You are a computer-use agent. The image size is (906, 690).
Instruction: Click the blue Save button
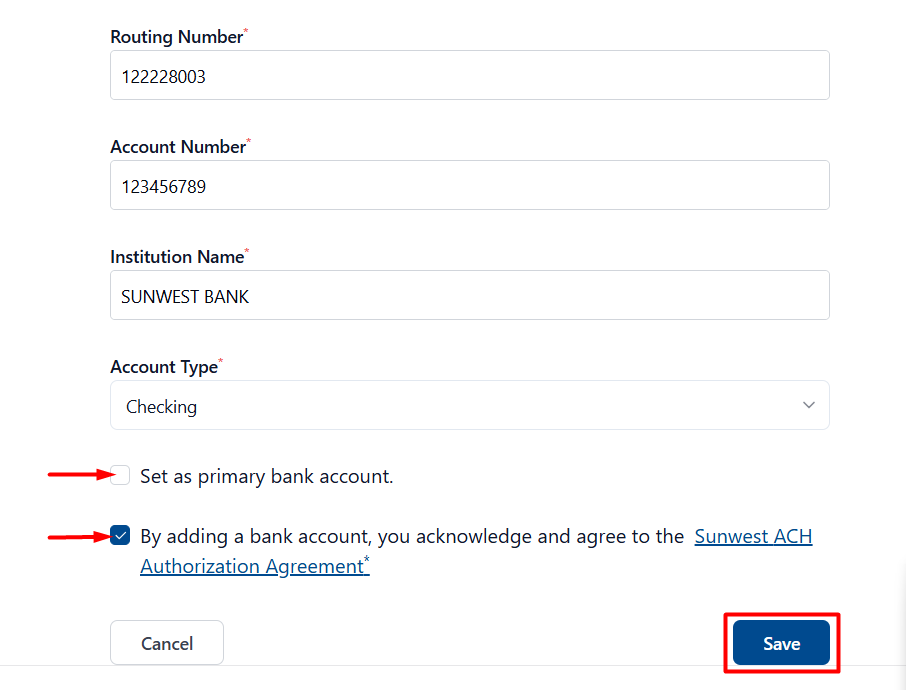(x=781, y=643)
